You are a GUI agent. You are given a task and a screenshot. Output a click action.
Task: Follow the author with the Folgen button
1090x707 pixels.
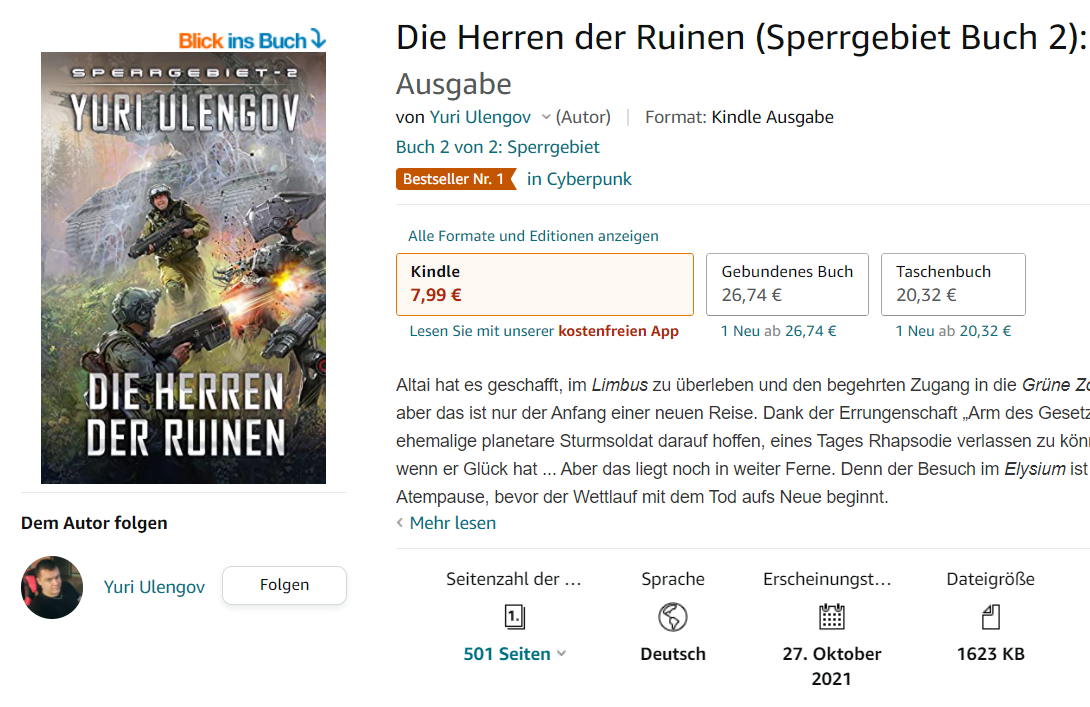click(284, 585)
